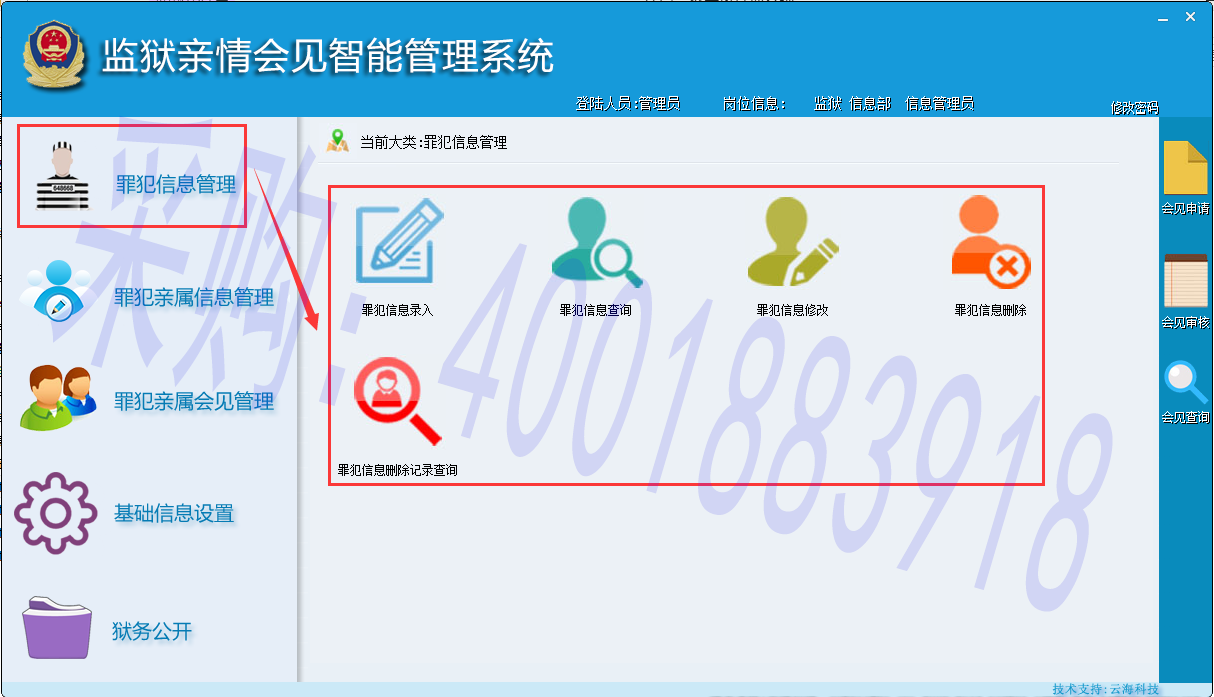Click the 岗位信息 label
Image resolution: width=1214 pixels, height=697 pixels.
coord(754,103)
